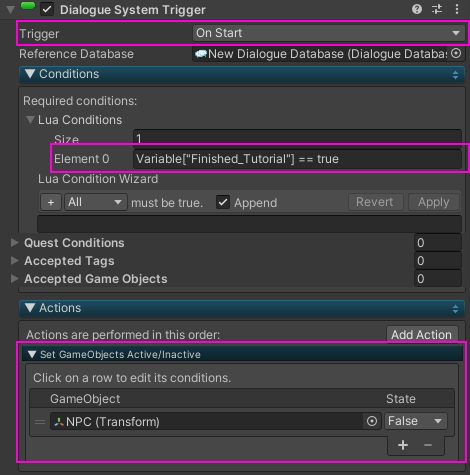Screen dimensions: 470x475
Task: Click the green Dialogue System Trigger icon
Action: pyautogui.click(x=28, y=6)
